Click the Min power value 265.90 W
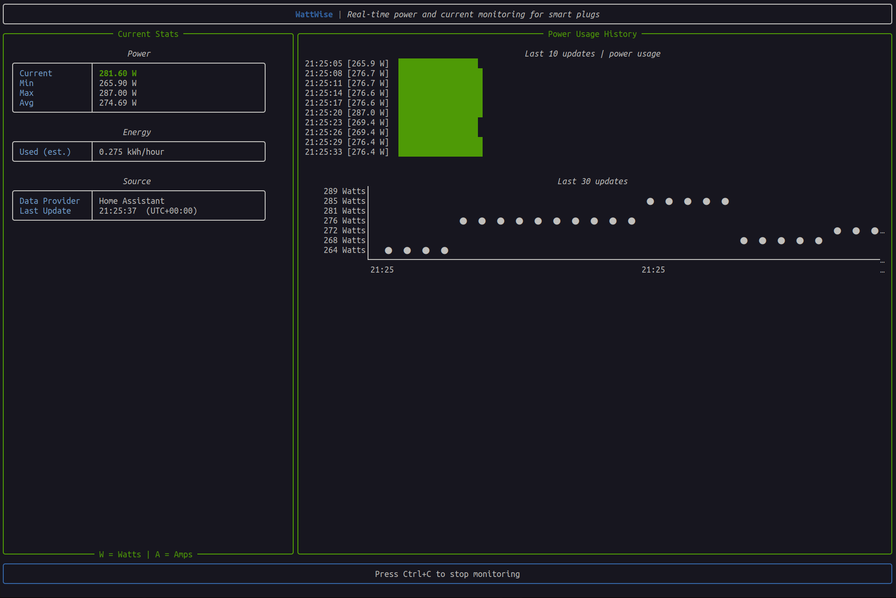 (118, 83)
